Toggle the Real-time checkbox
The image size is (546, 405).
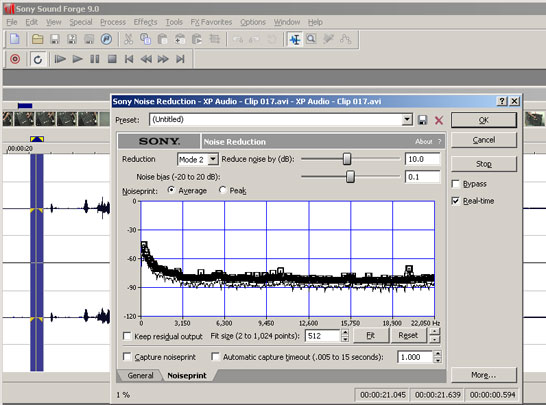(455, 201)
